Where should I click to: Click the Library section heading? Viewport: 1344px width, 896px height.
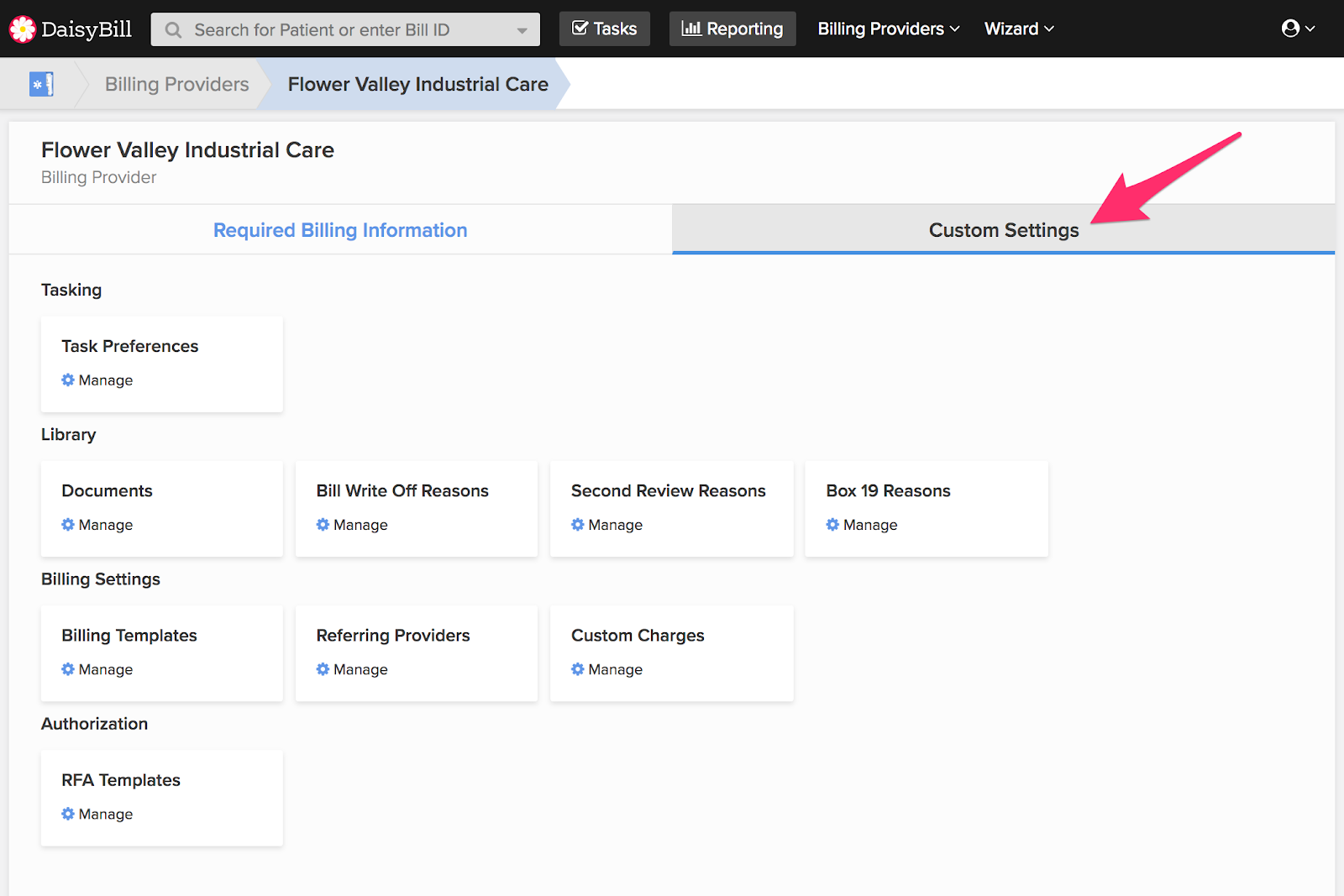[69, 434]
